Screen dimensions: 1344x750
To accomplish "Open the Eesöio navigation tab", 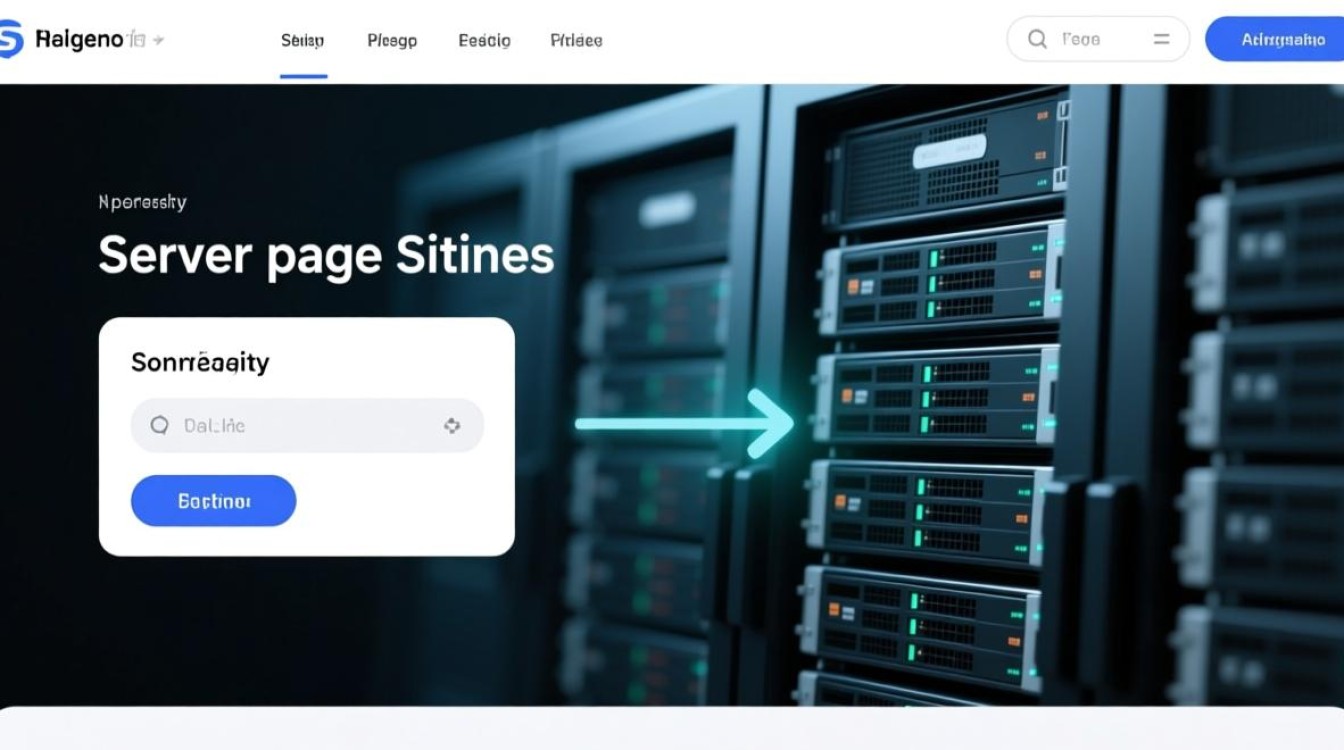I will pos(484,41).
